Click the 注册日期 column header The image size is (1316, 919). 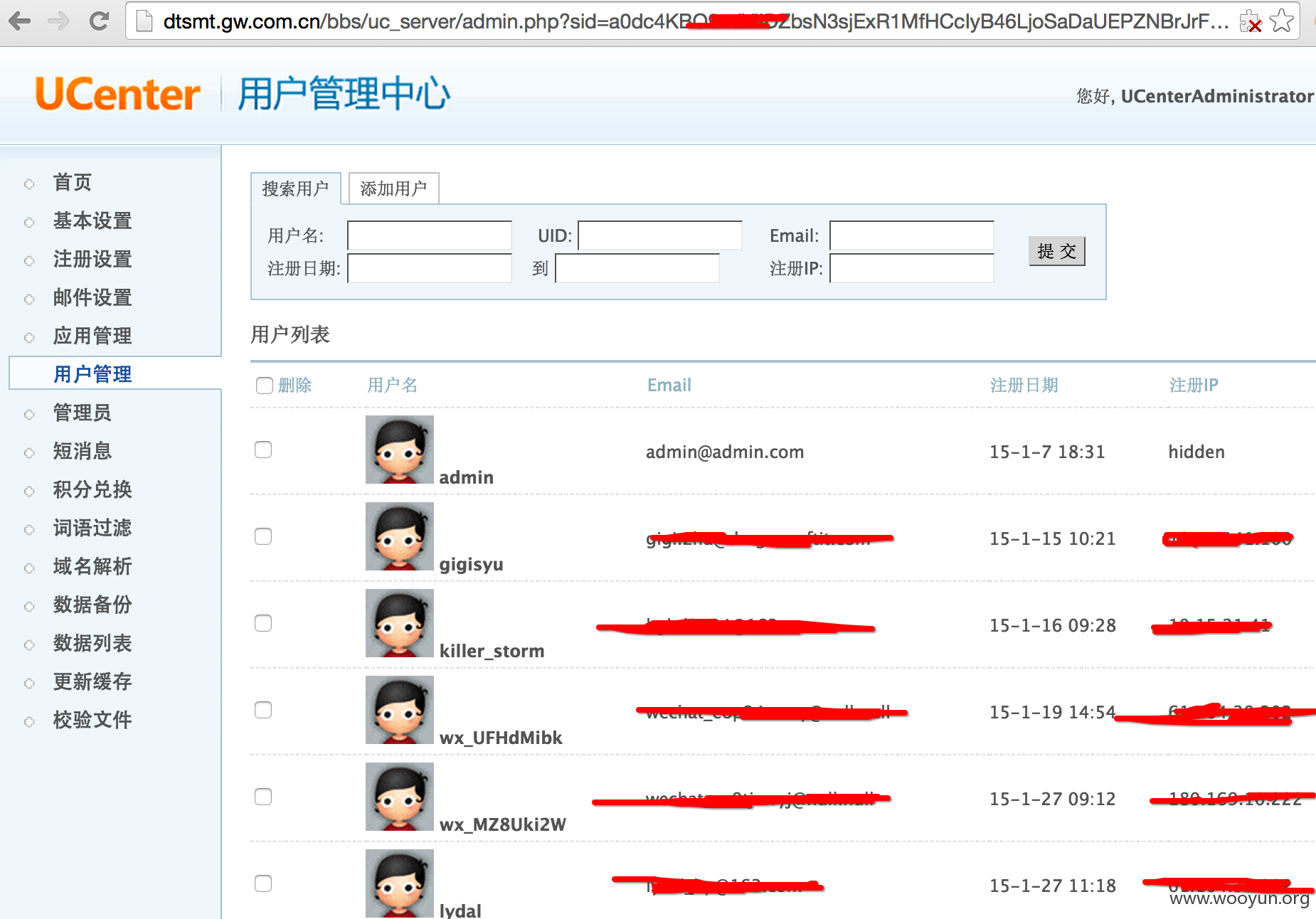point(1024,386)
